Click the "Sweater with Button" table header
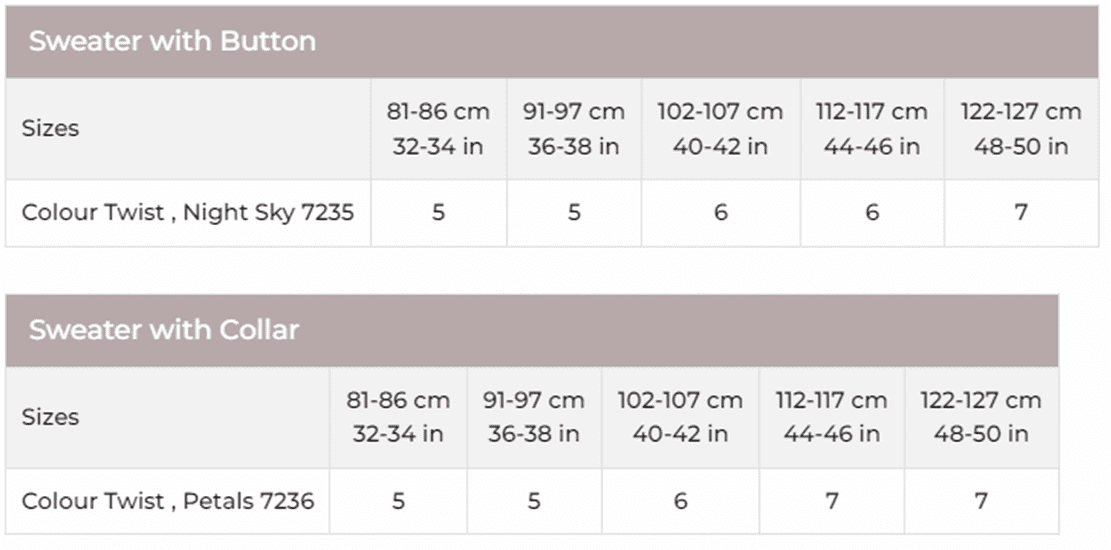Viewport: 1111px width, 550px height. [x=172, y=41]
